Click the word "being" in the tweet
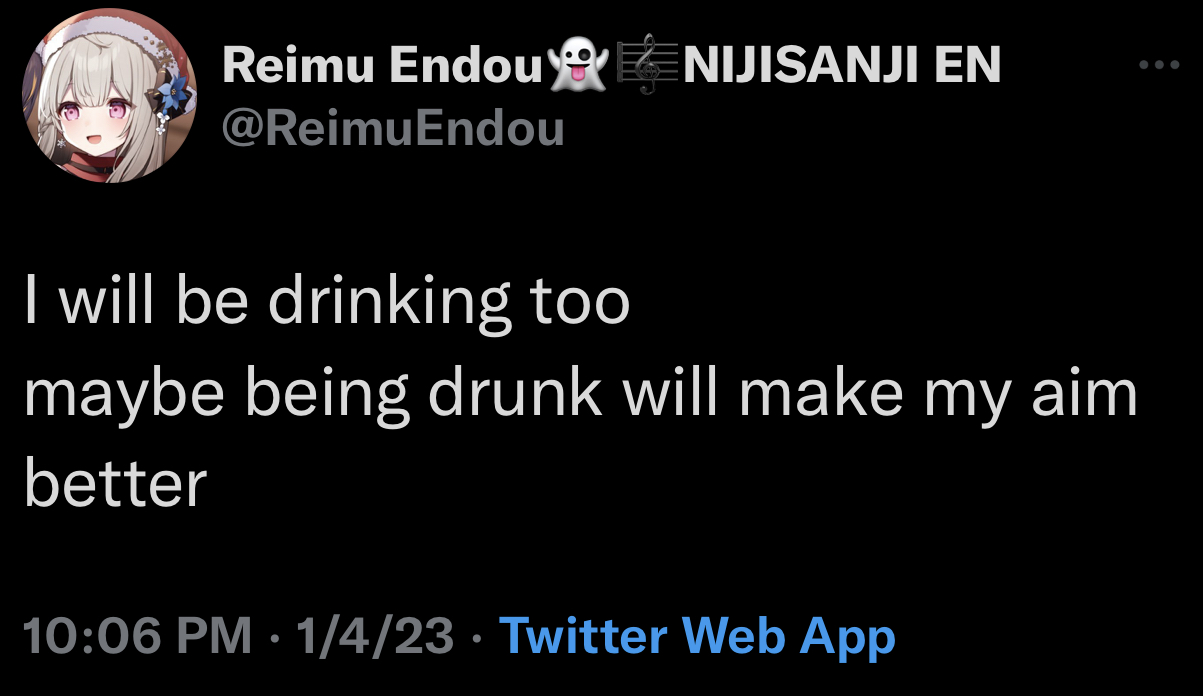The width and height of the screenshot is (1203, 696). tap(327, 396)
